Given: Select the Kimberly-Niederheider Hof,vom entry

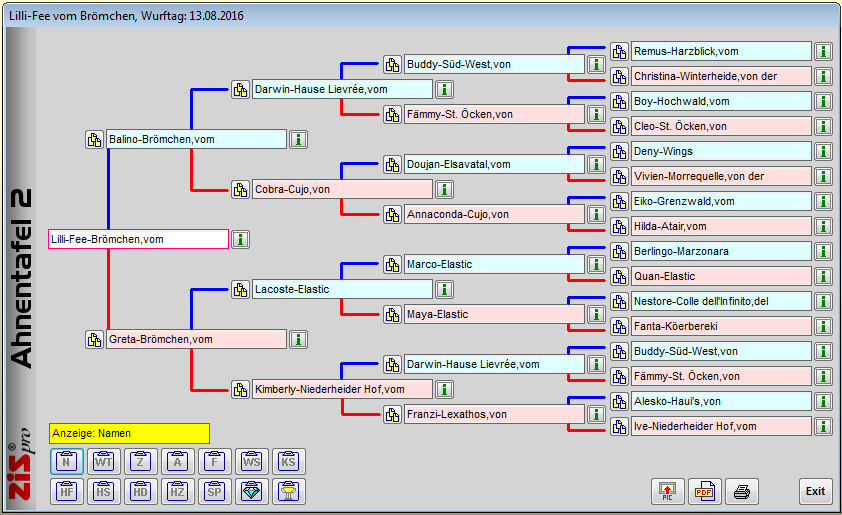Looking at the screenshot, I should (x=342, y=389).
